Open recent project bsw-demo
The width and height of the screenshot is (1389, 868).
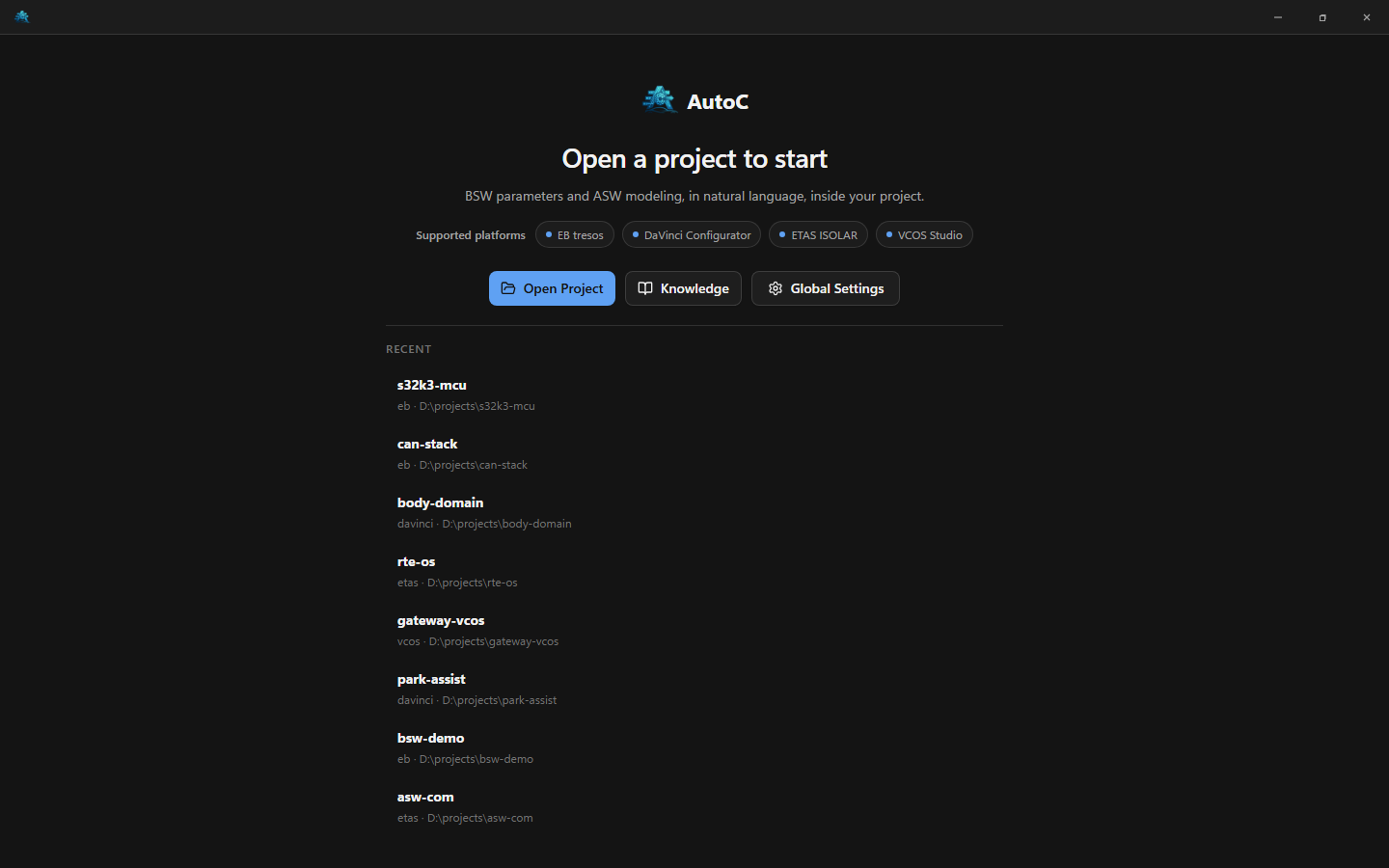(x=694, y=747)
